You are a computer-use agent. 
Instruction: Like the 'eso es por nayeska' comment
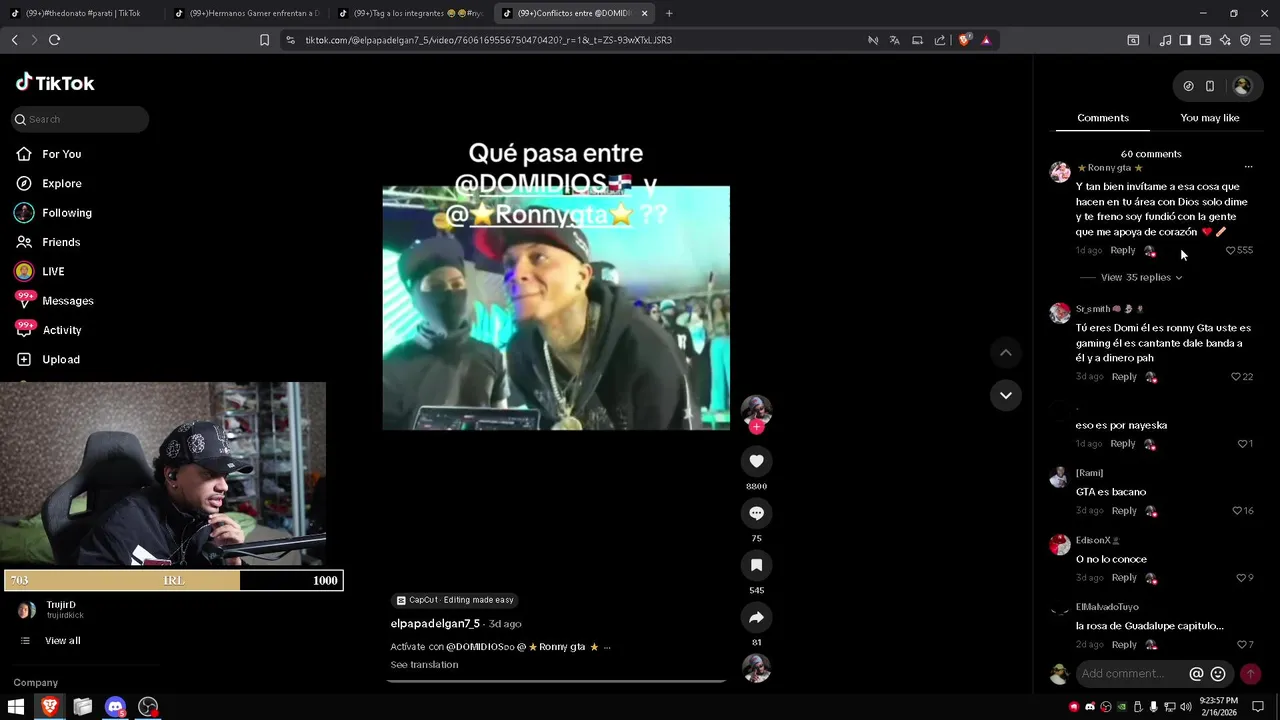[1243, 444]
